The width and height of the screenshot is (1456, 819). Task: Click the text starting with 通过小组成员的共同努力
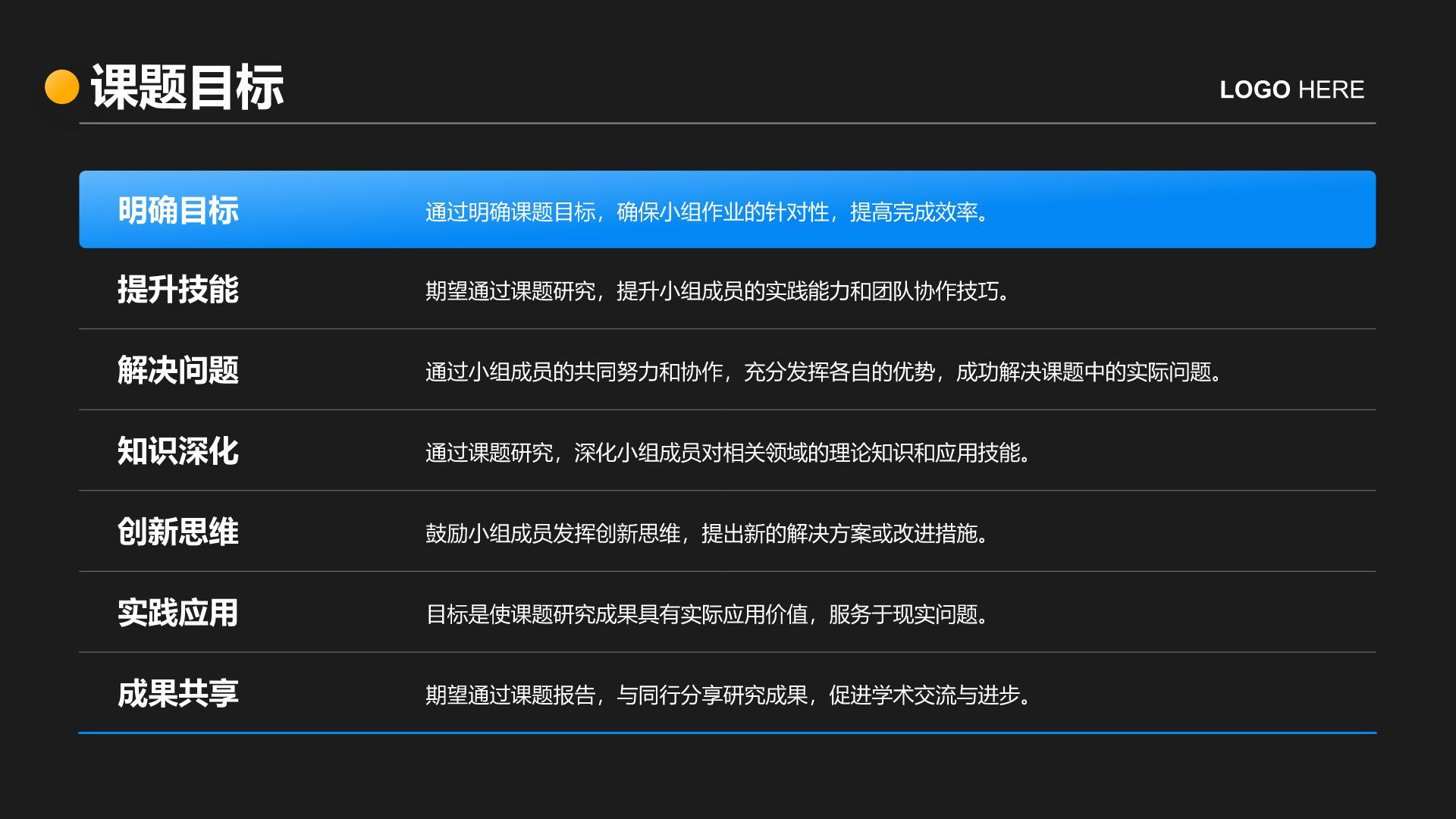coord(824,372)
